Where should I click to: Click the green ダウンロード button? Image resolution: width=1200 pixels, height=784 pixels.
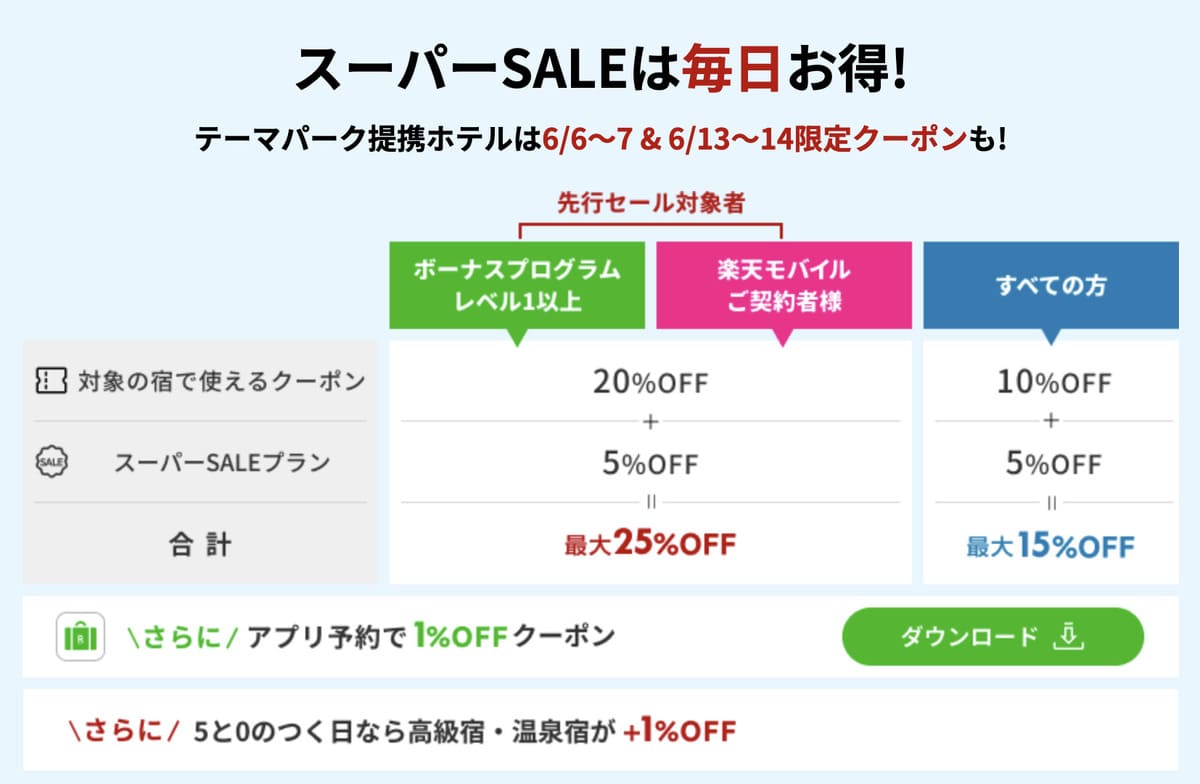[992, 637]
